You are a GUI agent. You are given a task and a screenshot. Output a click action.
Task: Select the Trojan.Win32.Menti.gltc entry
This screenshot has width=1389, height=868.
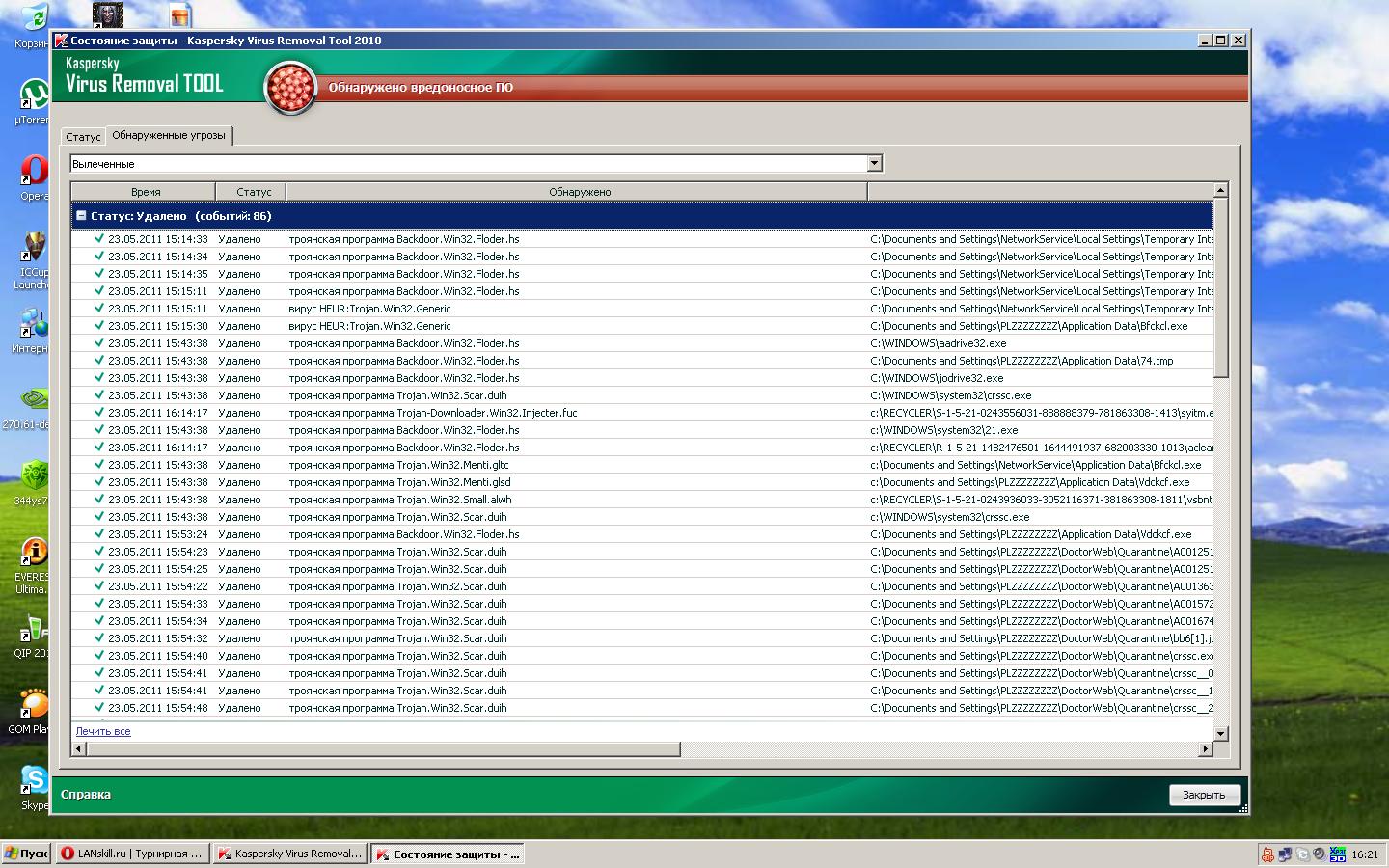pyautogui.click(x=641, y=465)
